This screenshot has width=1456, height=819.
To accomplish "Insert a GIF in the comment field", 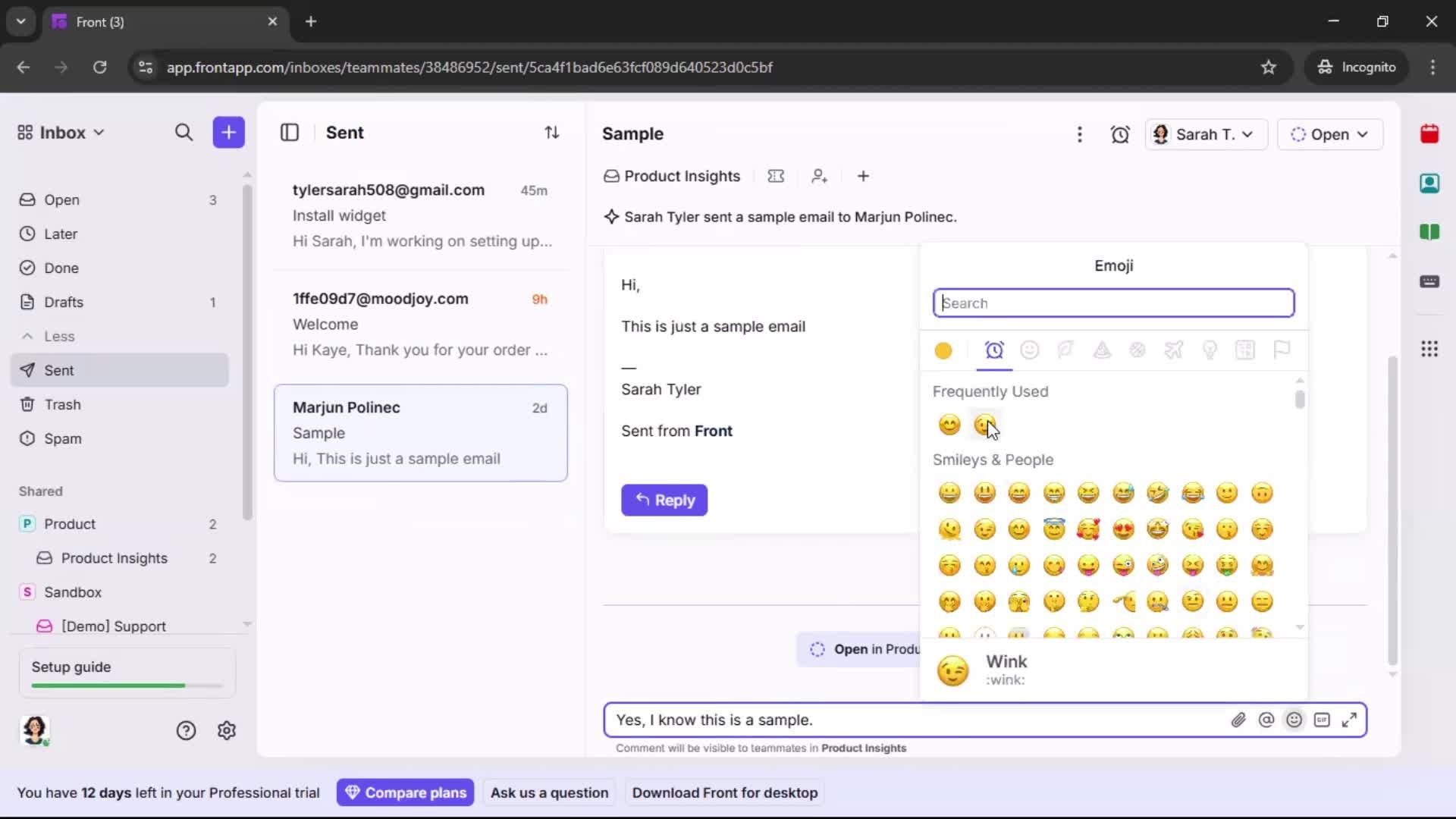I will pyautogui.click(x=1322, y=720).
